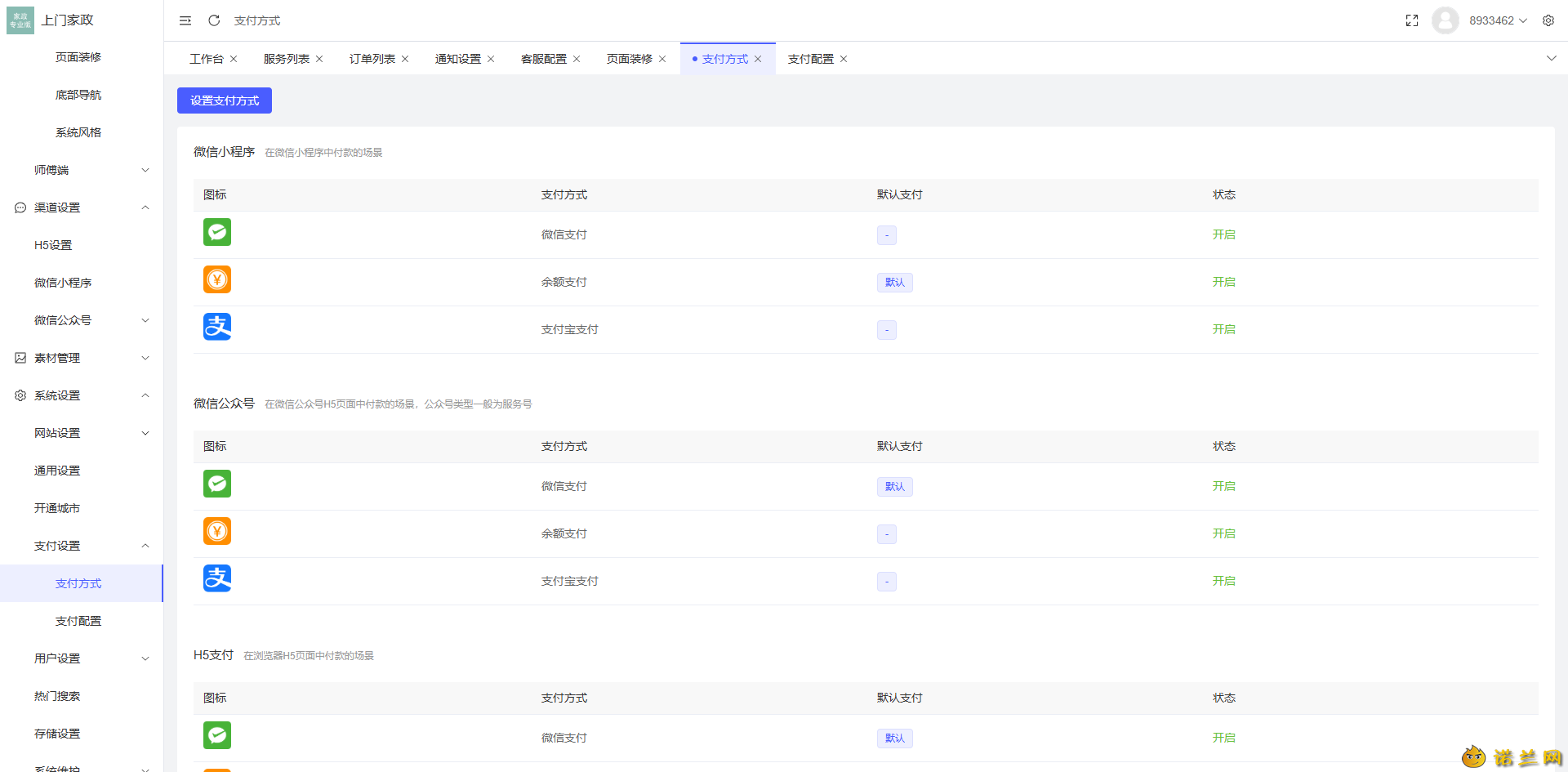This screenshot has width=1568, height=772.
Task: Click 默认 tag for 微信小程序 余额支付
Action: click(x=895, y=283)
